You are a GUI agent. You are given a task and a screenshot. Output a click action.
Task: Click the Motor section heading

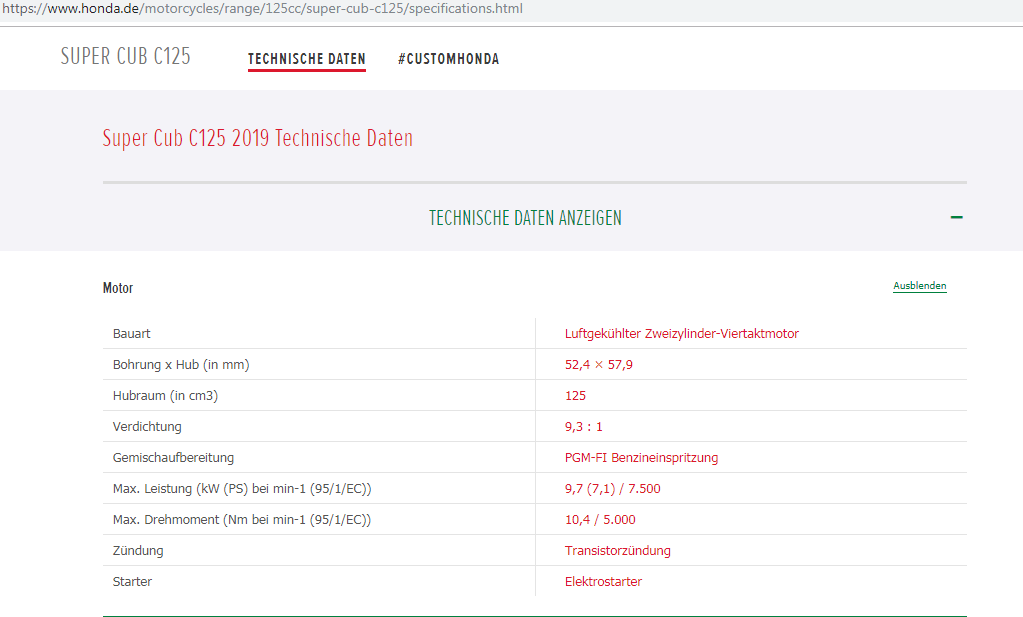tap(118, 288)
